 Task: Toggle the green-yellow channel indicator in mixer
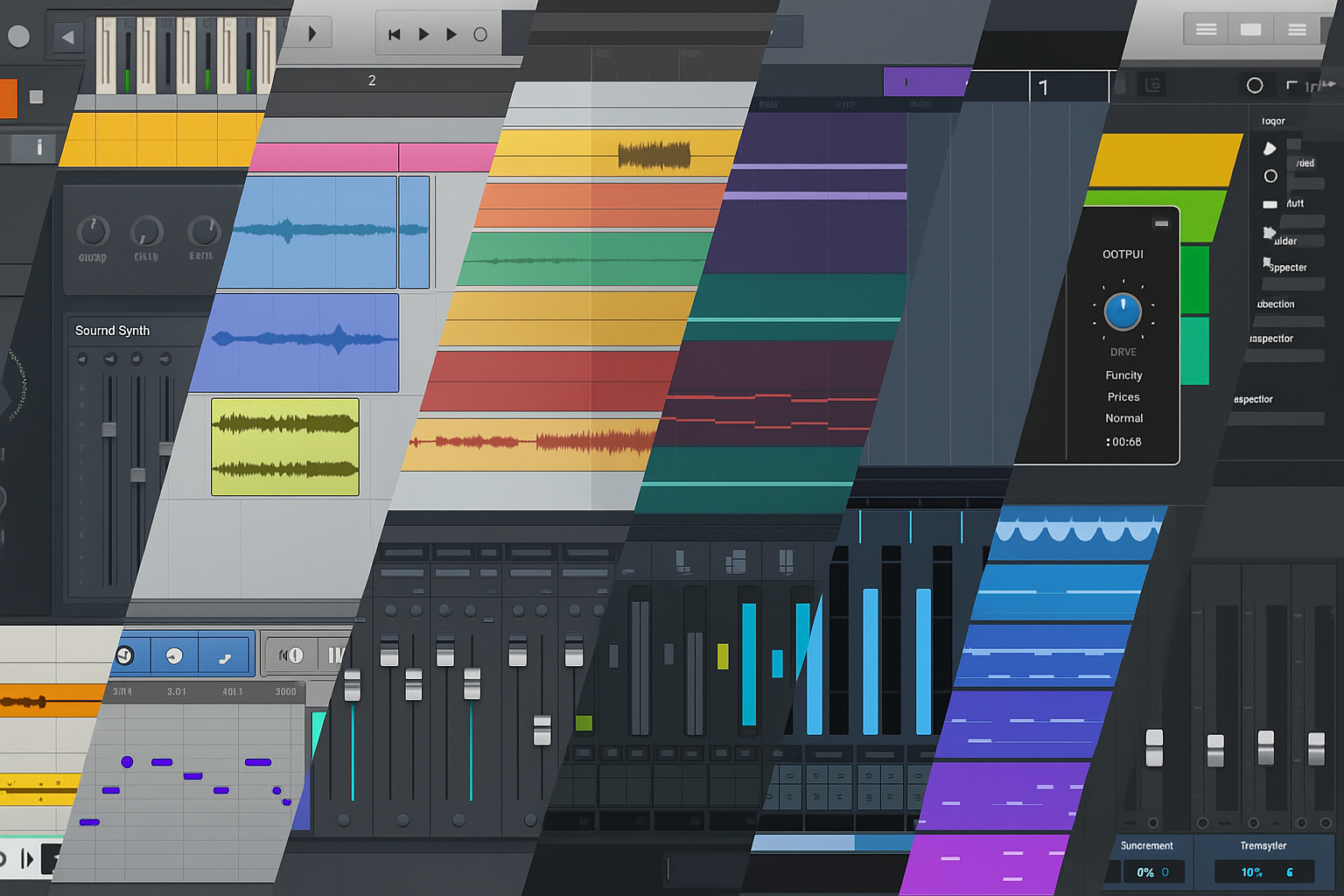723,656
